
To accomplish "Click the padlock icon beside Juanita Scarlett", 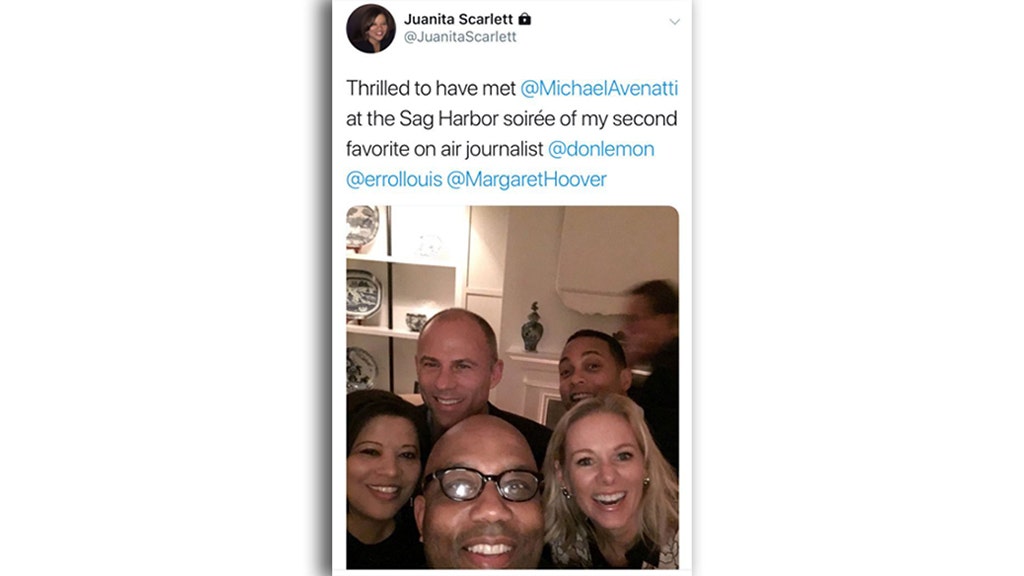I will pyautogui.click(x=524, y=19).
